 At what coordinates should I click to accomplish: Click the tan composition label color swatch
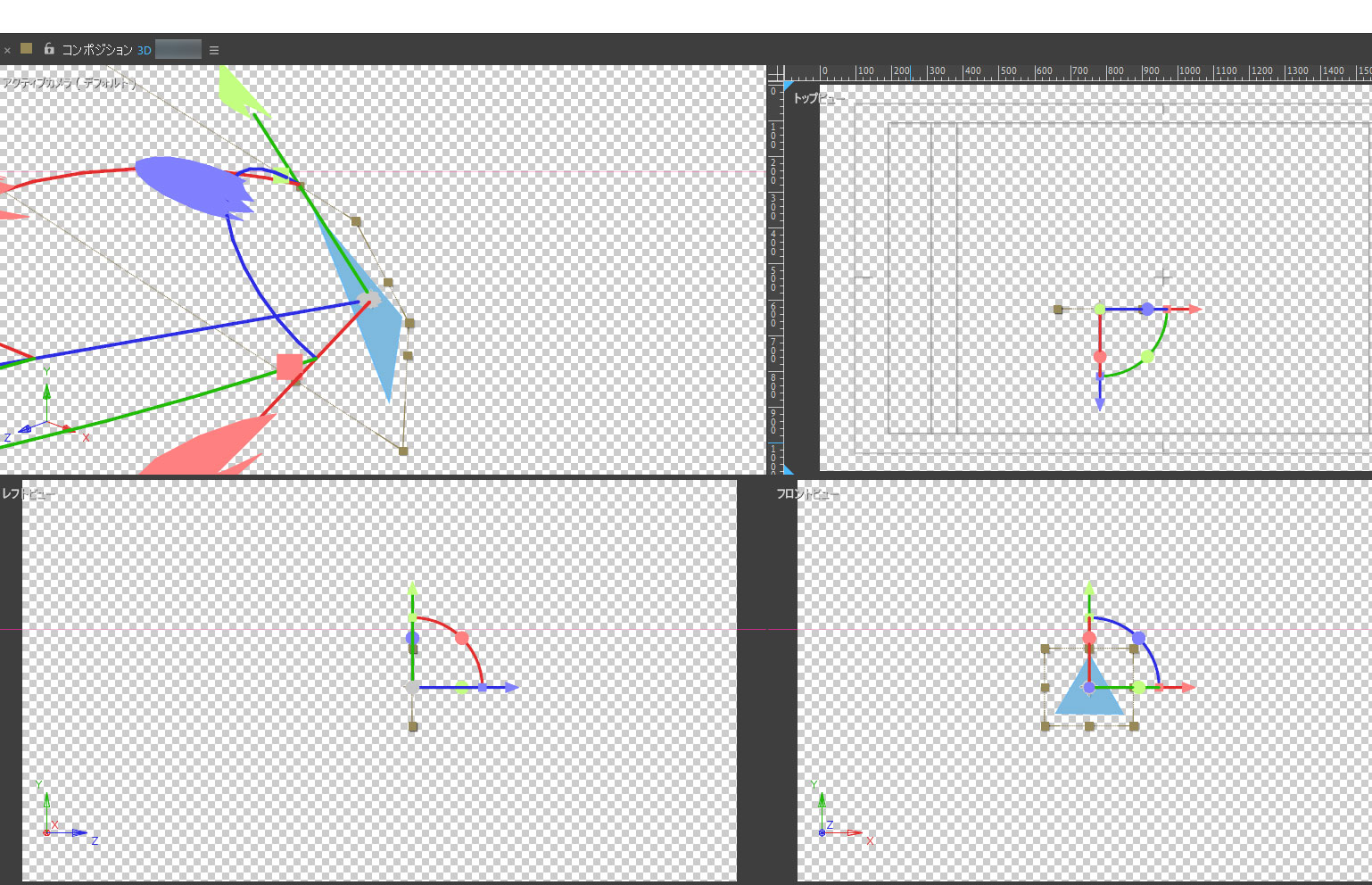pyautogui.click(x=27, y=49)
